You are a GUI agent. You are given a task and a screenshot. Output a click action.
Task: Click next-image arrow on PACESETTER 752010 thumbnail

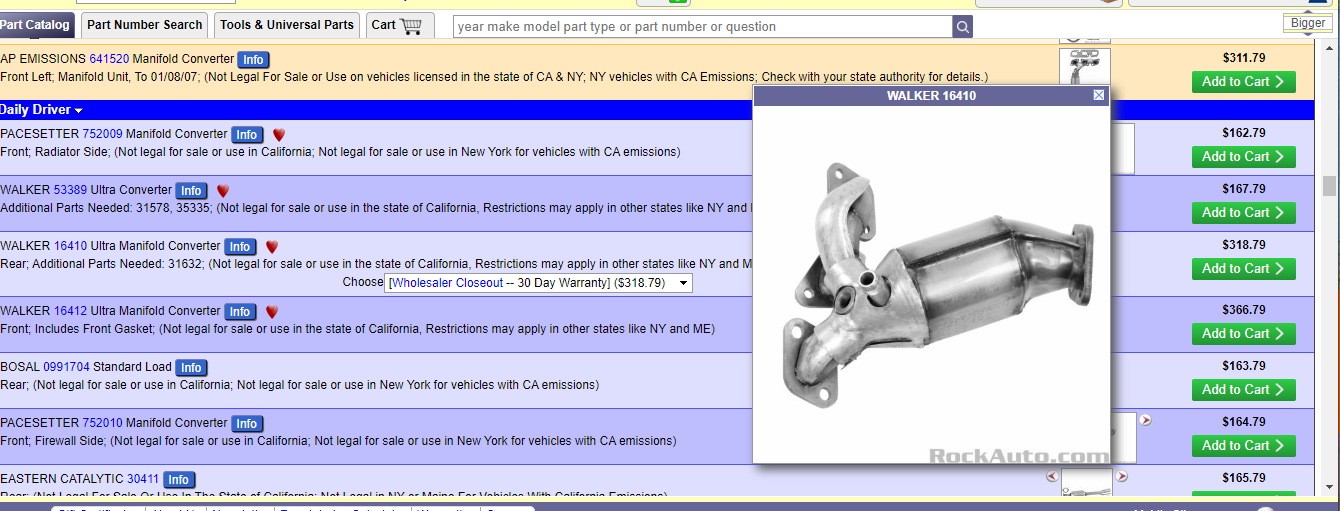click(1146, 421)
